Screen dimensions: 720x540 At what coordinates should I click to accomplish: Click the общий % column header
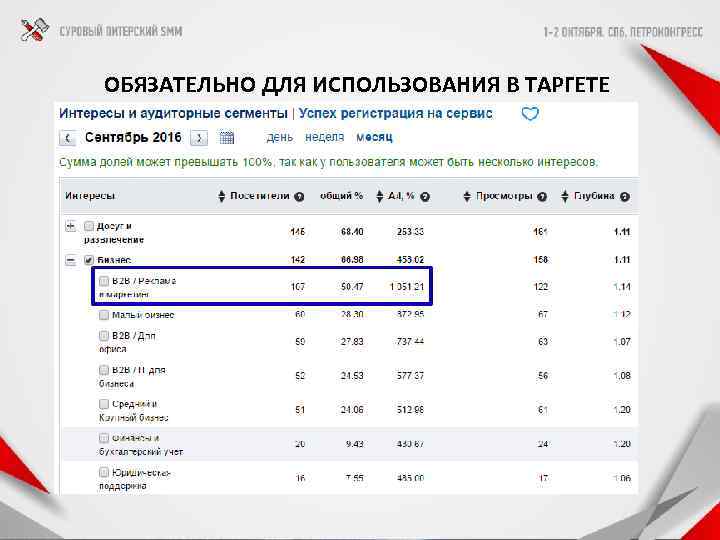342,196
